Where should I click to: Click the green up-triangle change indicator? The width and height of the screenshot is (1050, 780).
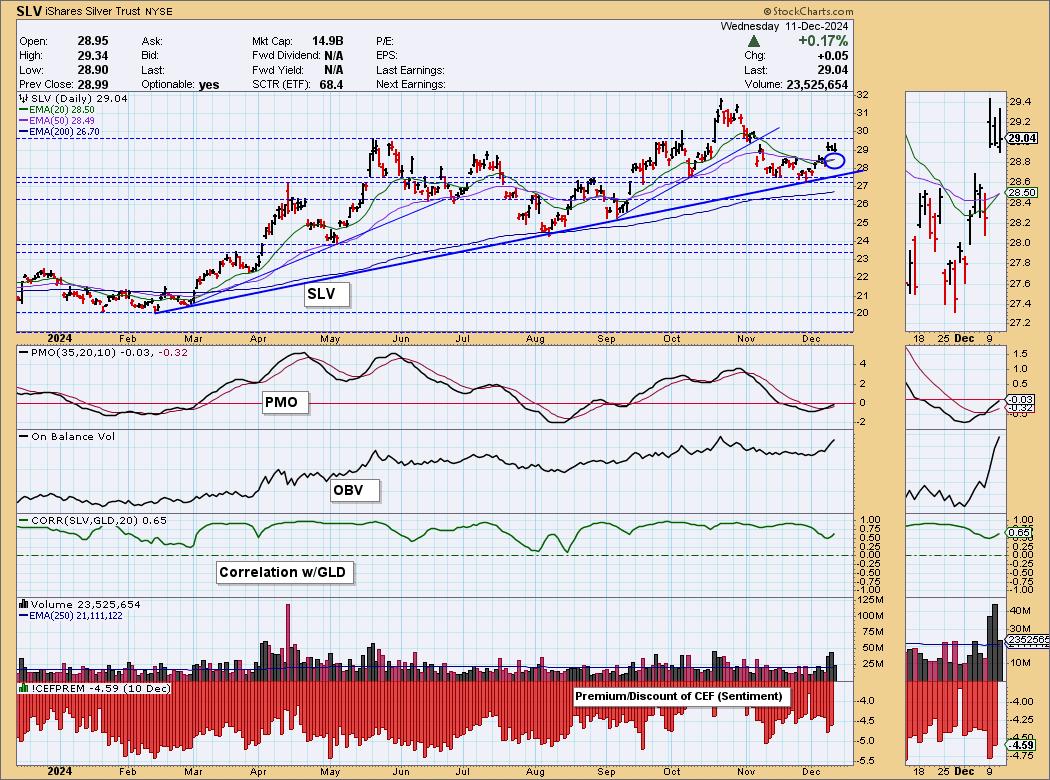(753, 42)
